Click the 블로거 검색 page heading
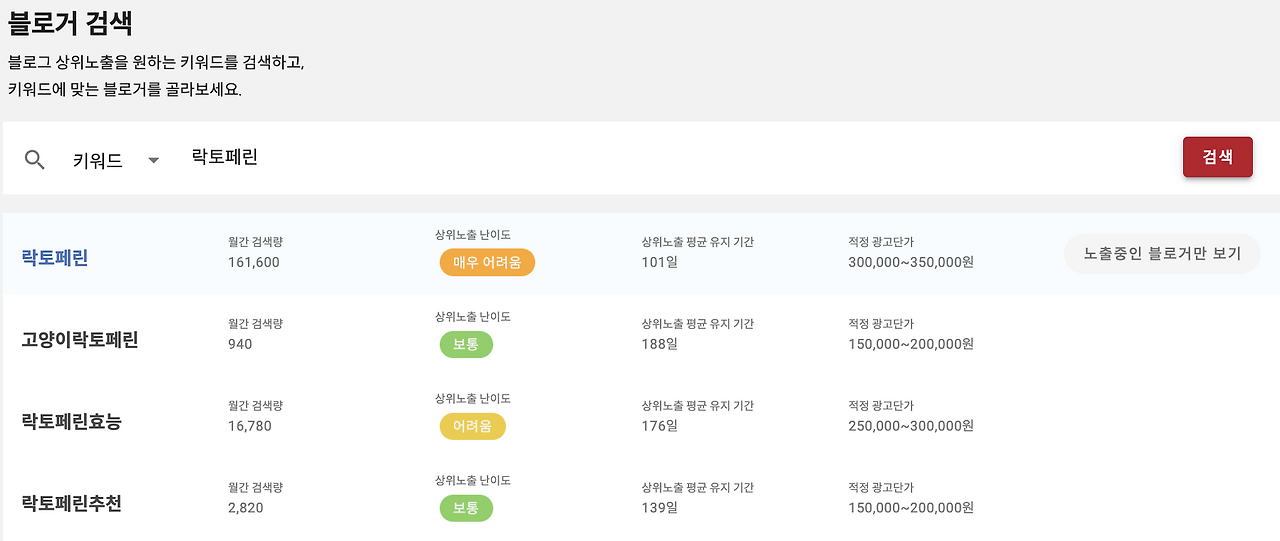1280x541 pixels. (70, 22)
